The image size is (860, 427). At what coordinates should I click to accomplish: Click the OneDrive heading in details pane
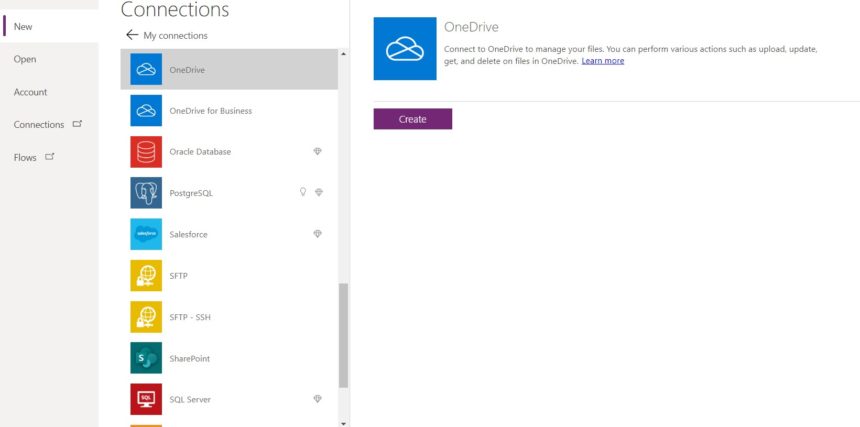point(471,27)
